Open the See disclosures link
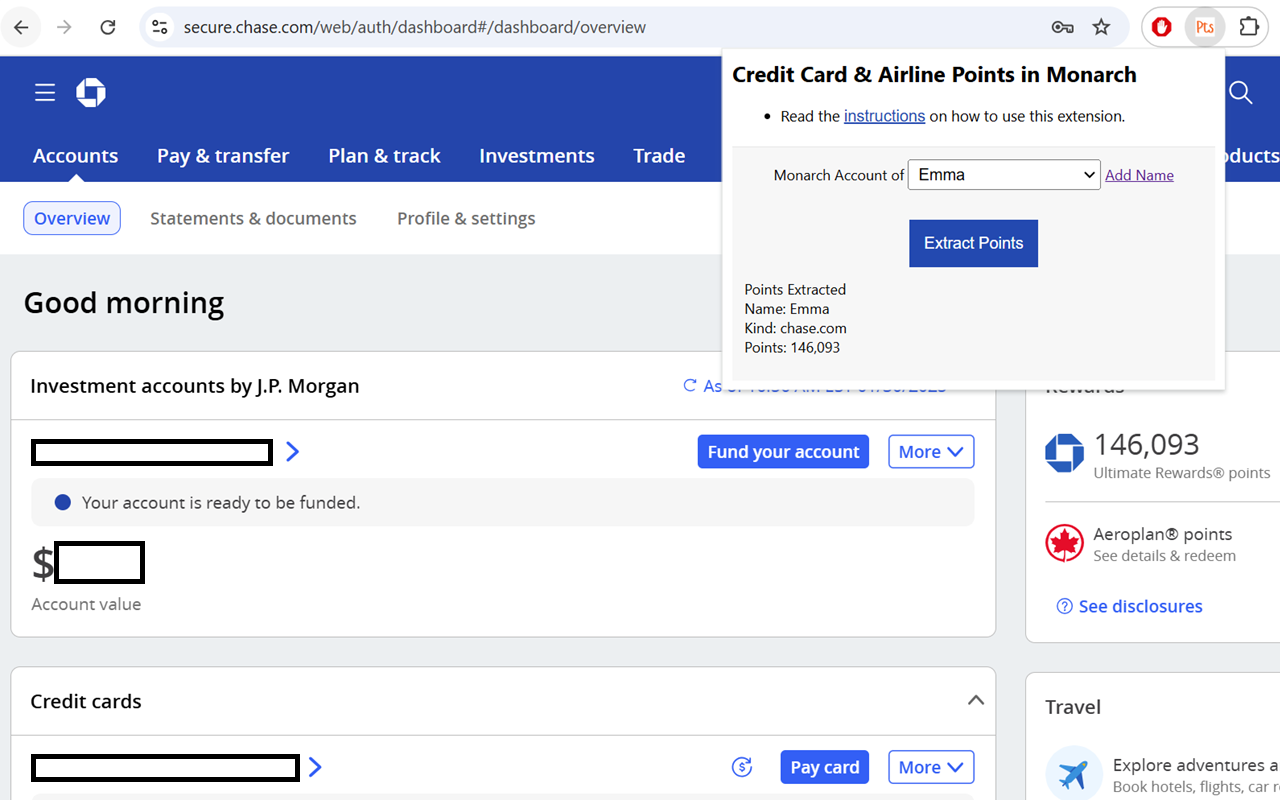1280x800 pixels. pos(1140,606)
